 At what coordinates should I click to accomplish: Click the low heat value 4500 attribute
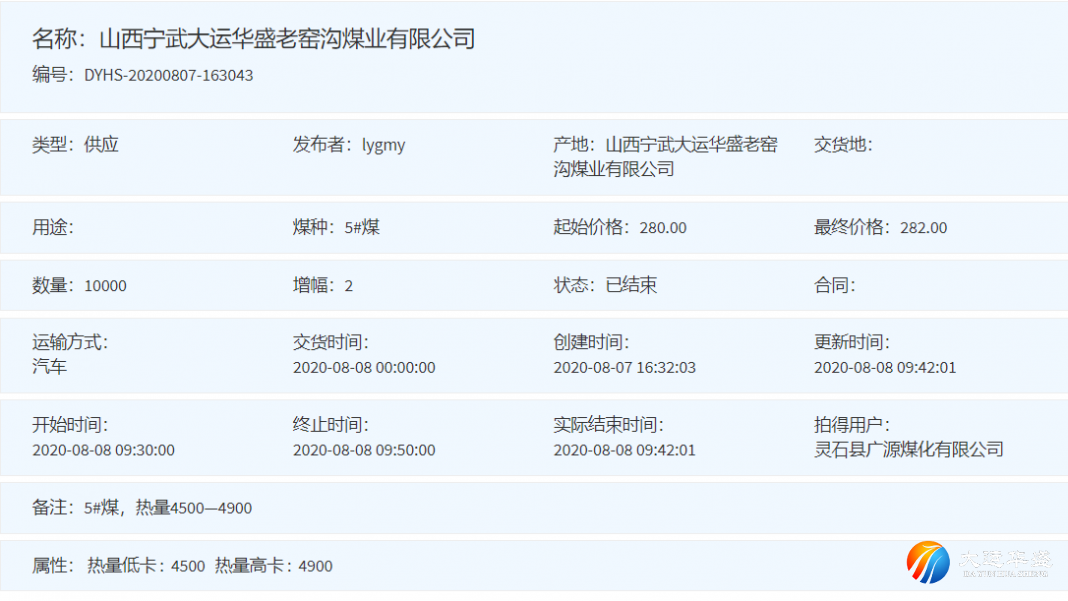[x=188, y=566]
